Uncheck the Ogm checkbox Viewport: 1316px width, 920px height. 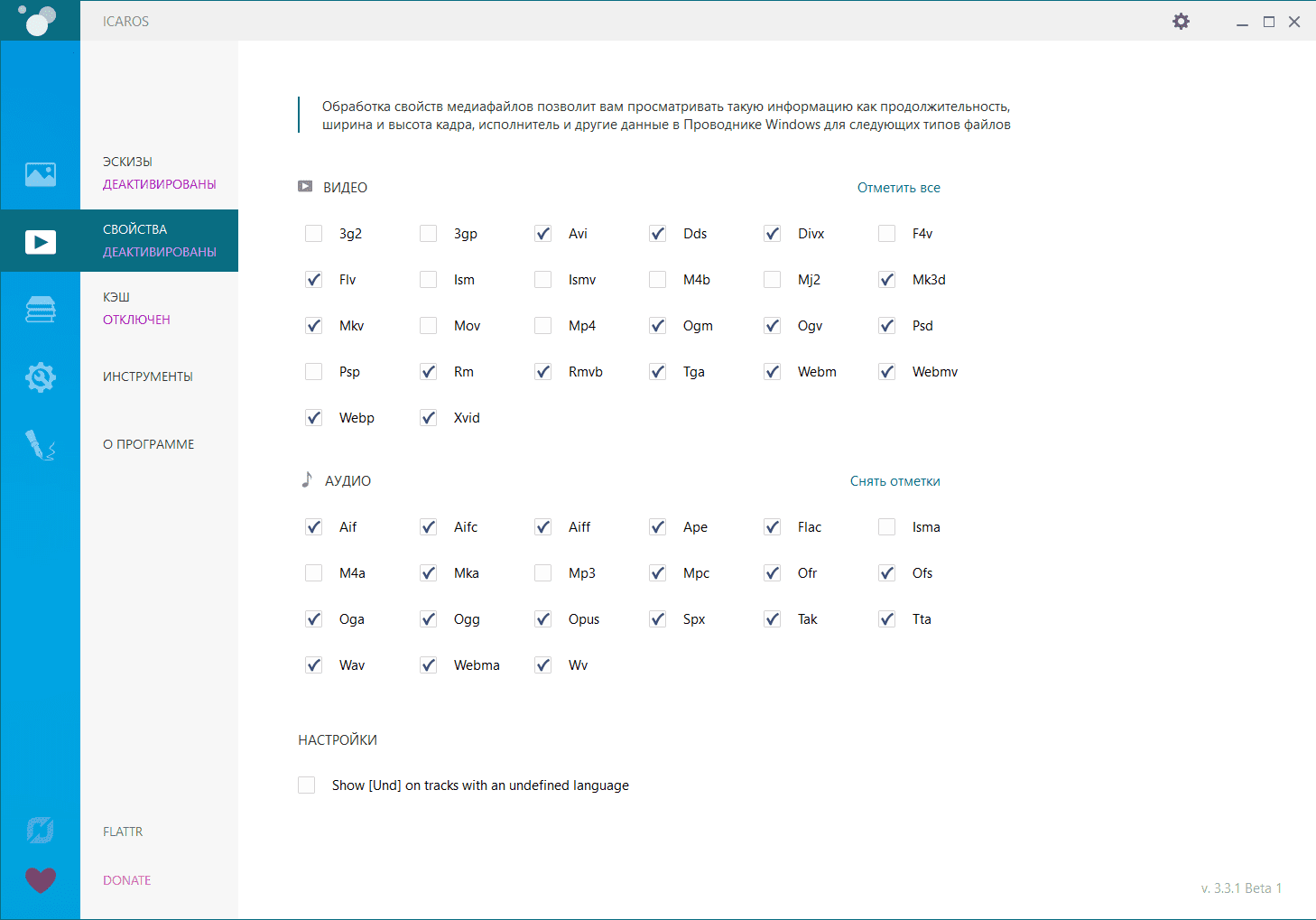658,326
